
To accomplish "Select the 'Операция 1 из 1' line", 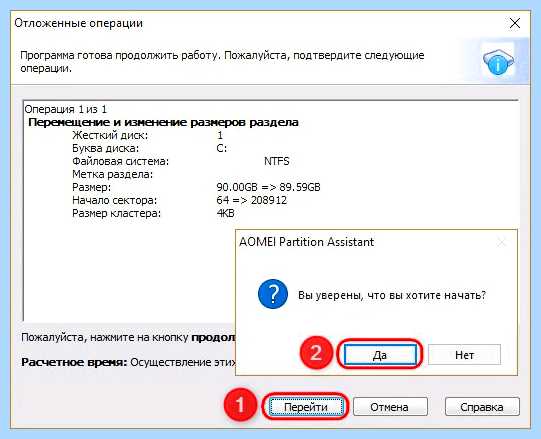I will point(66,109).
